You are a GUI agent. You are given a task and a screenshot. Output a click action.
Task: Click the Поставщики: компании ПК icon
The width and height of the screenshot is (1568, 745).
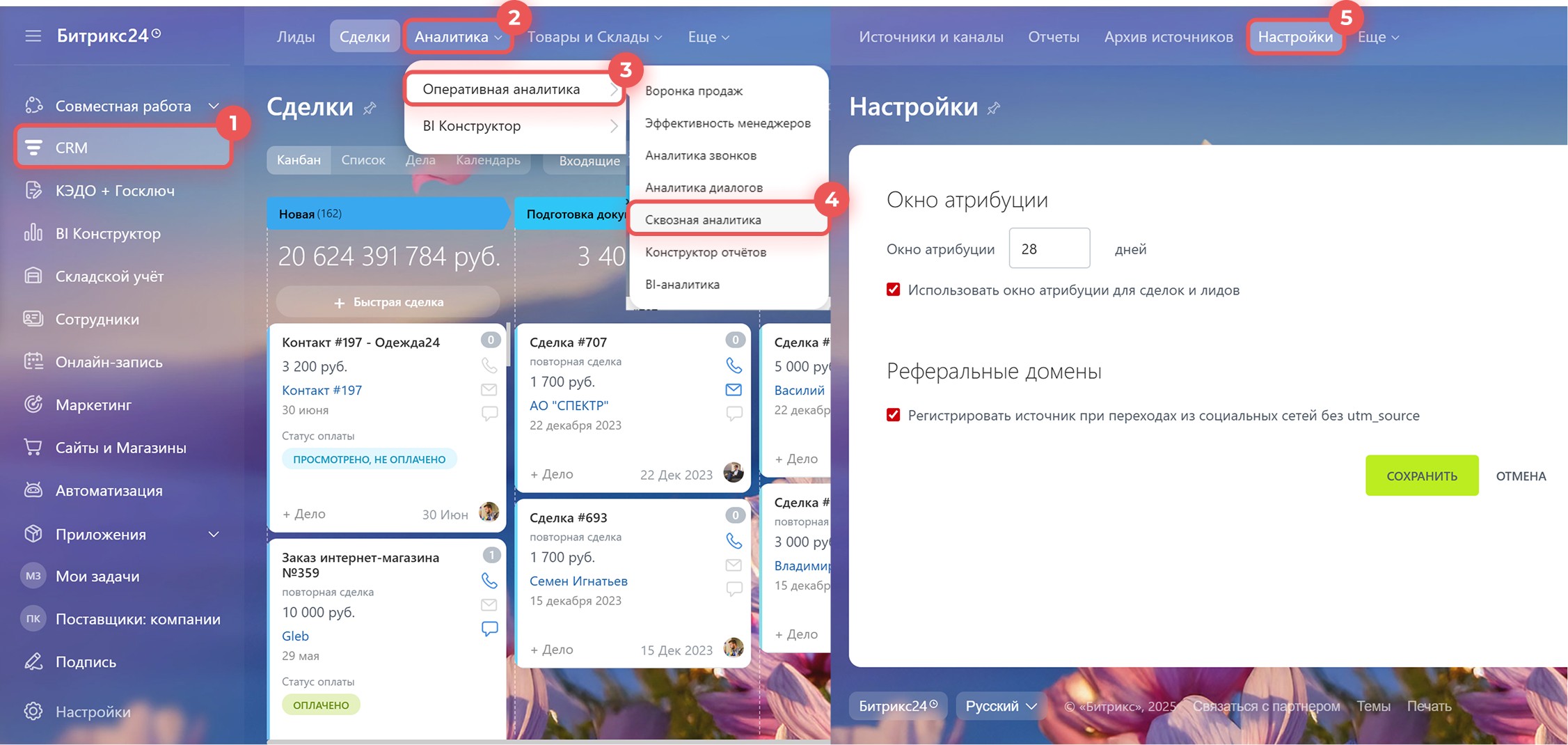click(33, 618)
